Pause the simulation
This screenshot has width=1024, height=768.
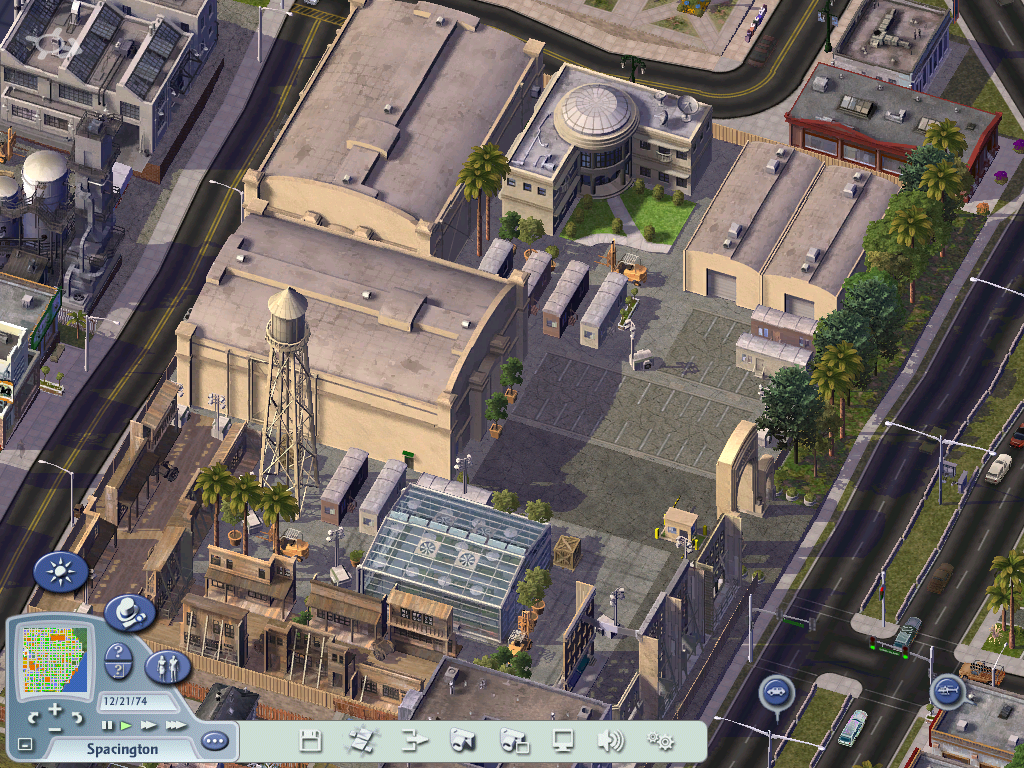pyautogui.click(x=107, y=725)
